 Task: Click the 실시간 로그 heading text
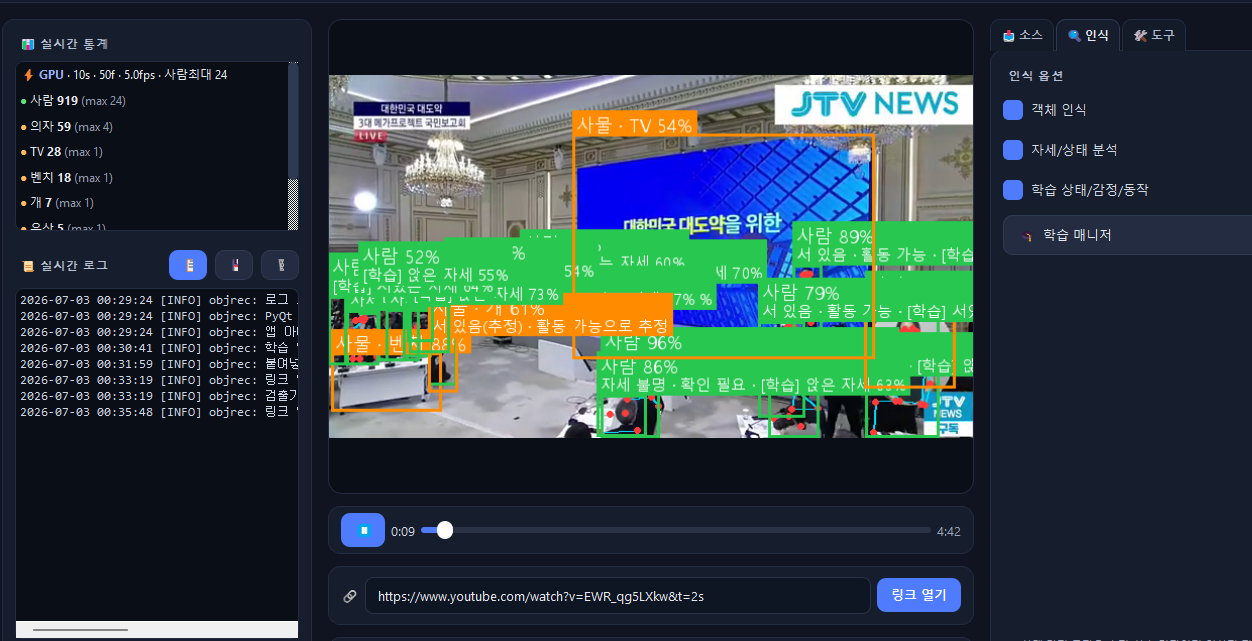74,266
